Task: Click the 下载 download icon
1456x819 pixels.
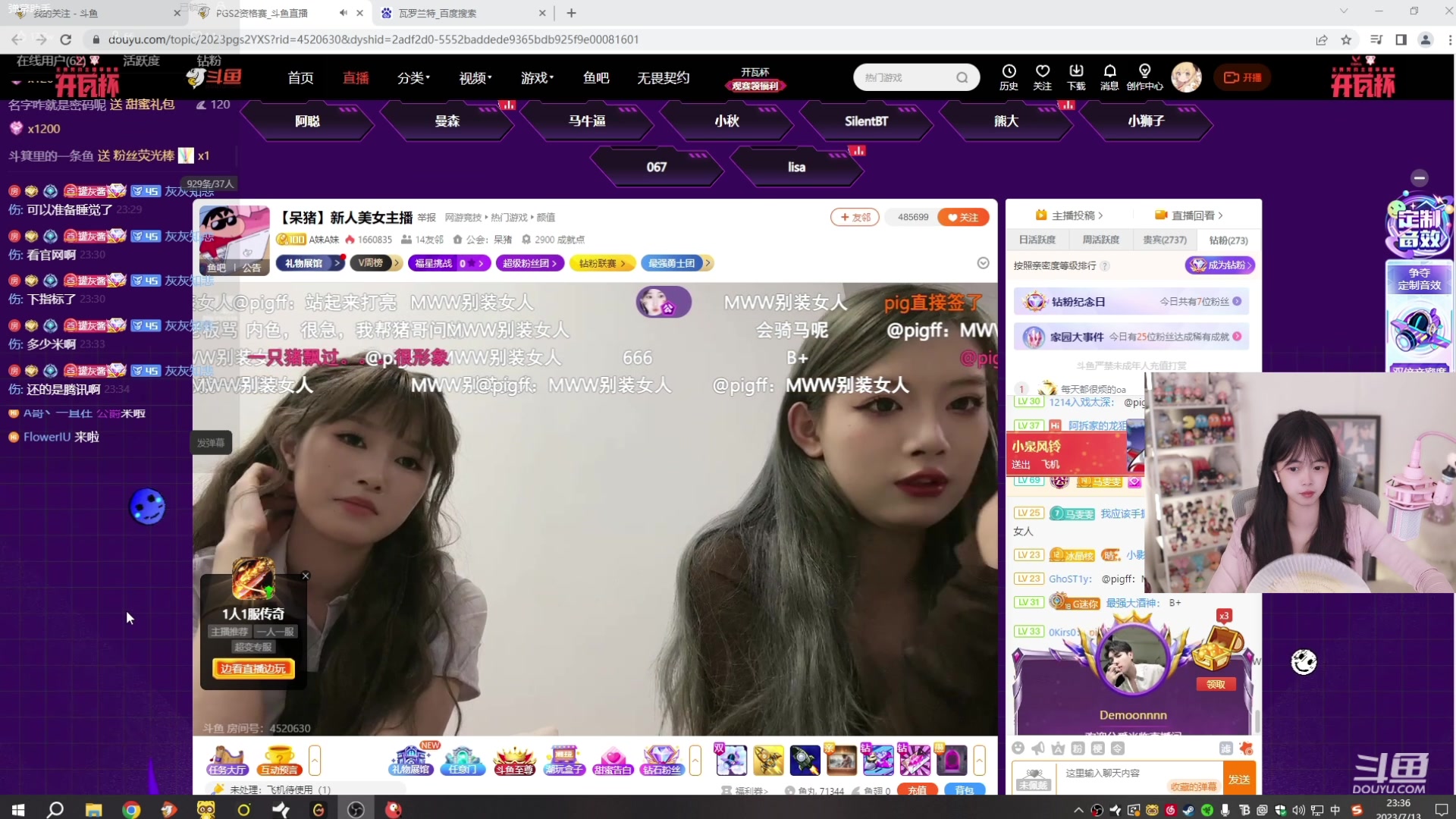Action: tap(1076, 77)
